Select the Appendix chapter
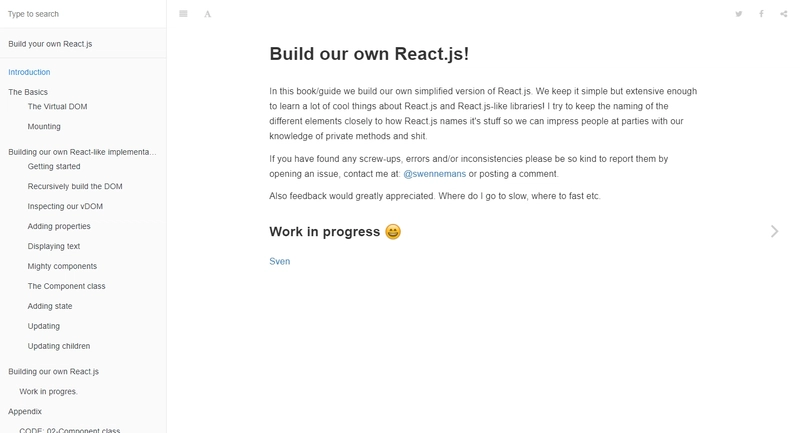This screenshot has width=800, height=433. click(x=25, y=411)
